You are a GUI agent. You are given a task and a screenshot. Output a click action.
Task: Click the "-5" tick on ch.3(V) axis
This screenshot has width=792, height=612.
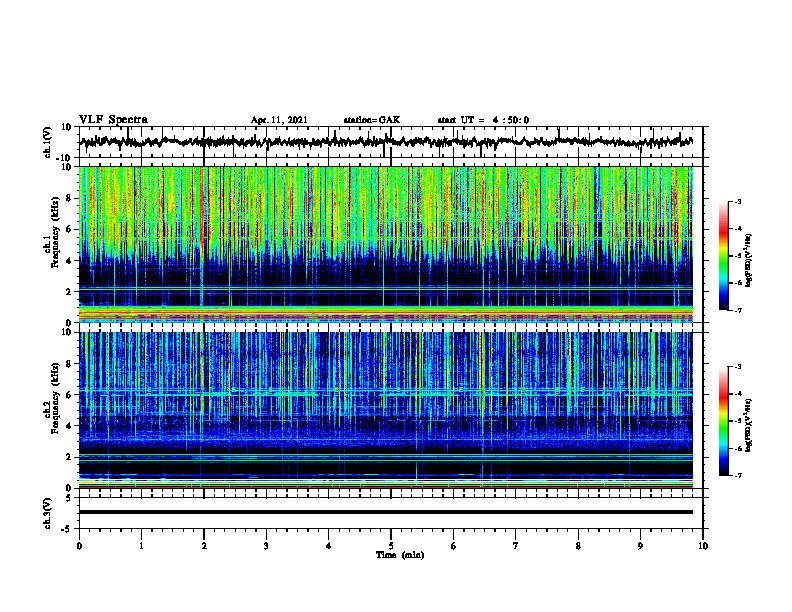point(68,529)
